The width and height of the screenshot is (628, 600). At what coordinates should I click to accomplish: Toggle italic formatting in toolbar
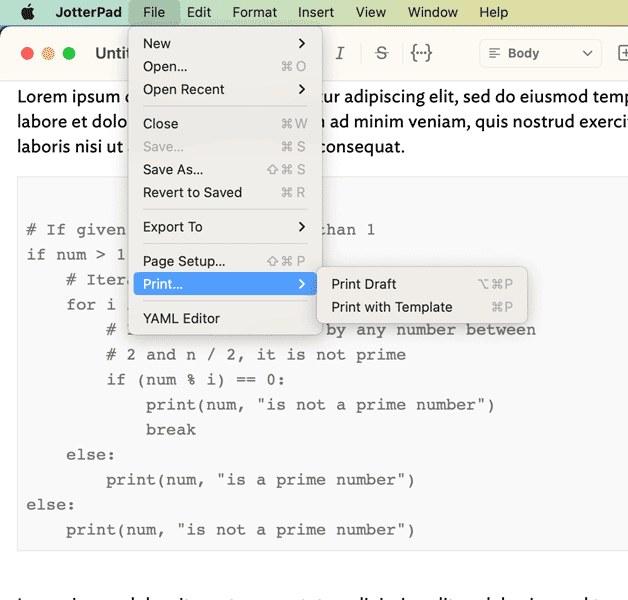tap(340, 53)
